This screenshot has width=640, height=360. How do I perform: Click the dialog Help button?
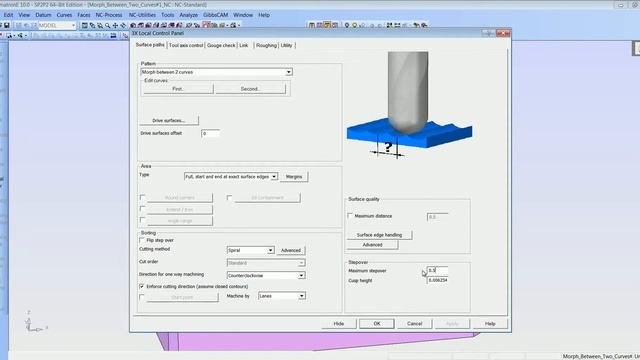click(x=490, y=323)
